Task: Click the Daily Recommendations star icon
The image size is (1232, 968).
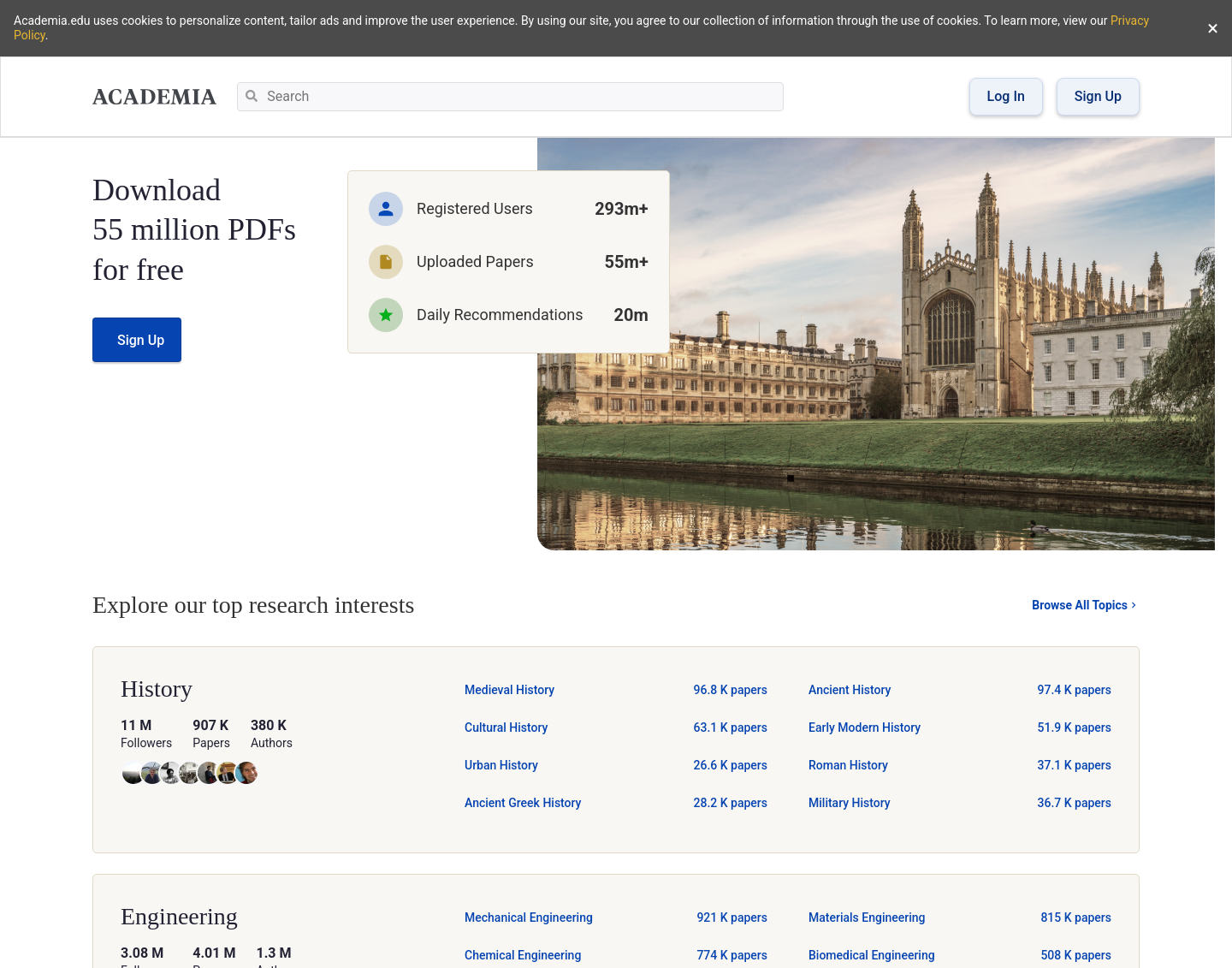Action: [386, 315]
